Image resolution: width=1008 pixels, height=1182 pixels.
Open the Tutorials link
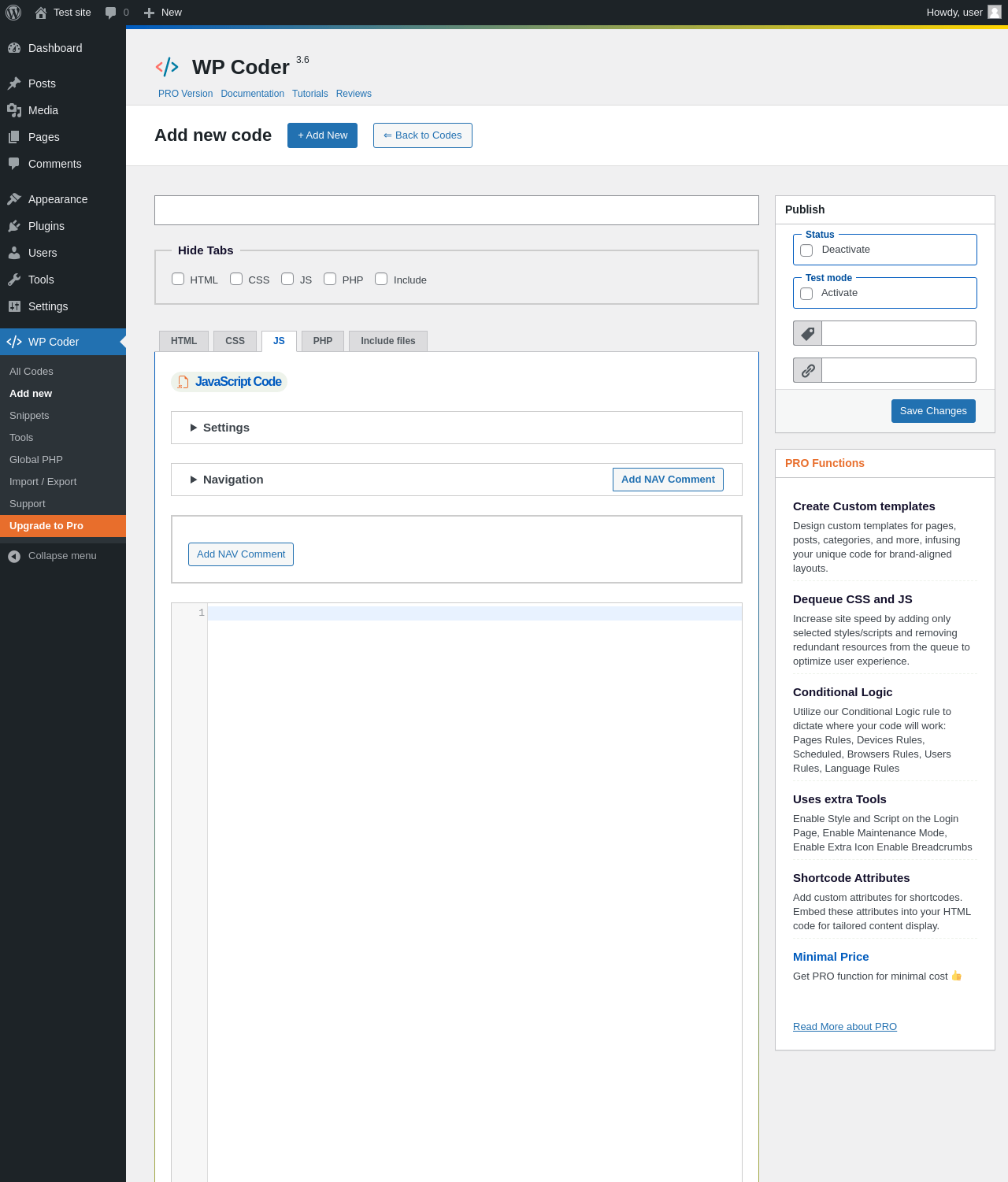point(310,94)
